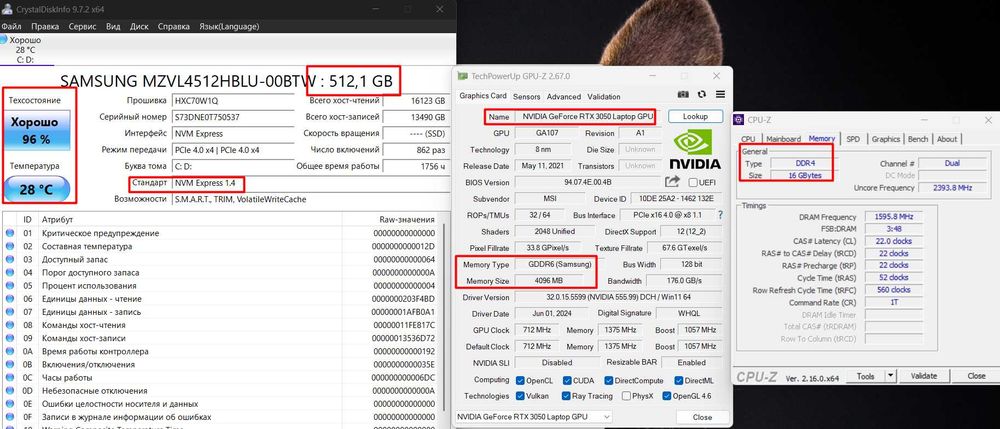Click status dot of attribute 0C Часы работы
Viewport: 1000px width, 429px height.
(10, 377)
